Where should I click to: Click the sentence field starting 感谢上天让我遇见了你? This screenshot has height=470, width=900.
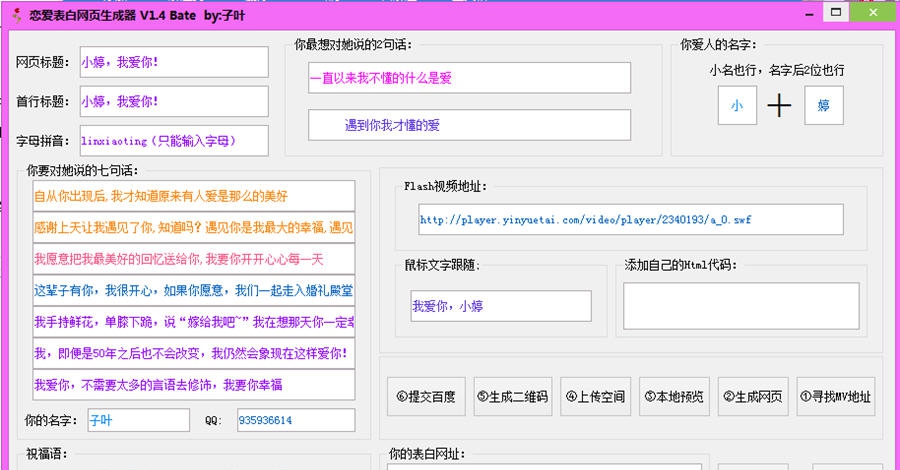[194, 228]
